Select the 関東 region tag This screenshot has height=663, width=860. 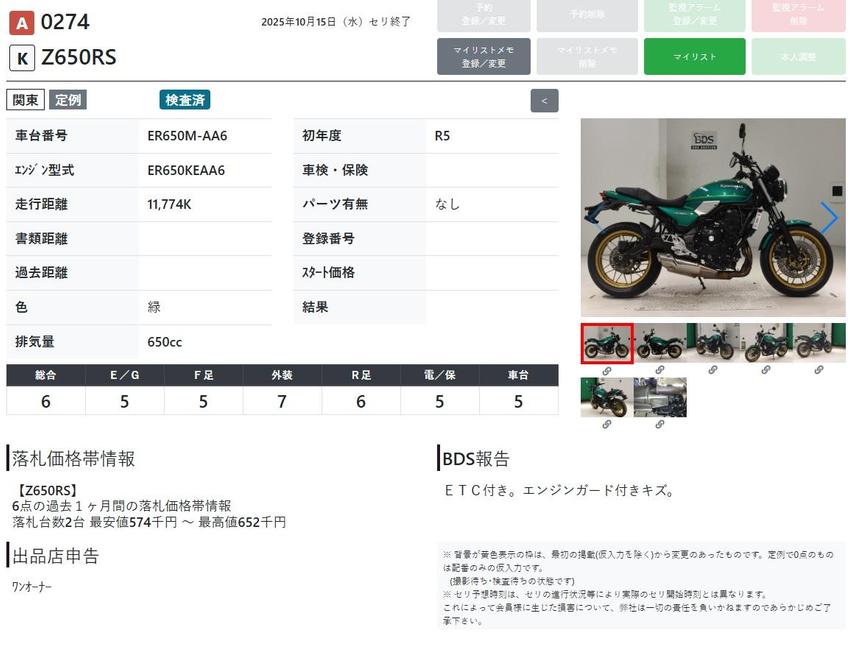coord(26,100)
